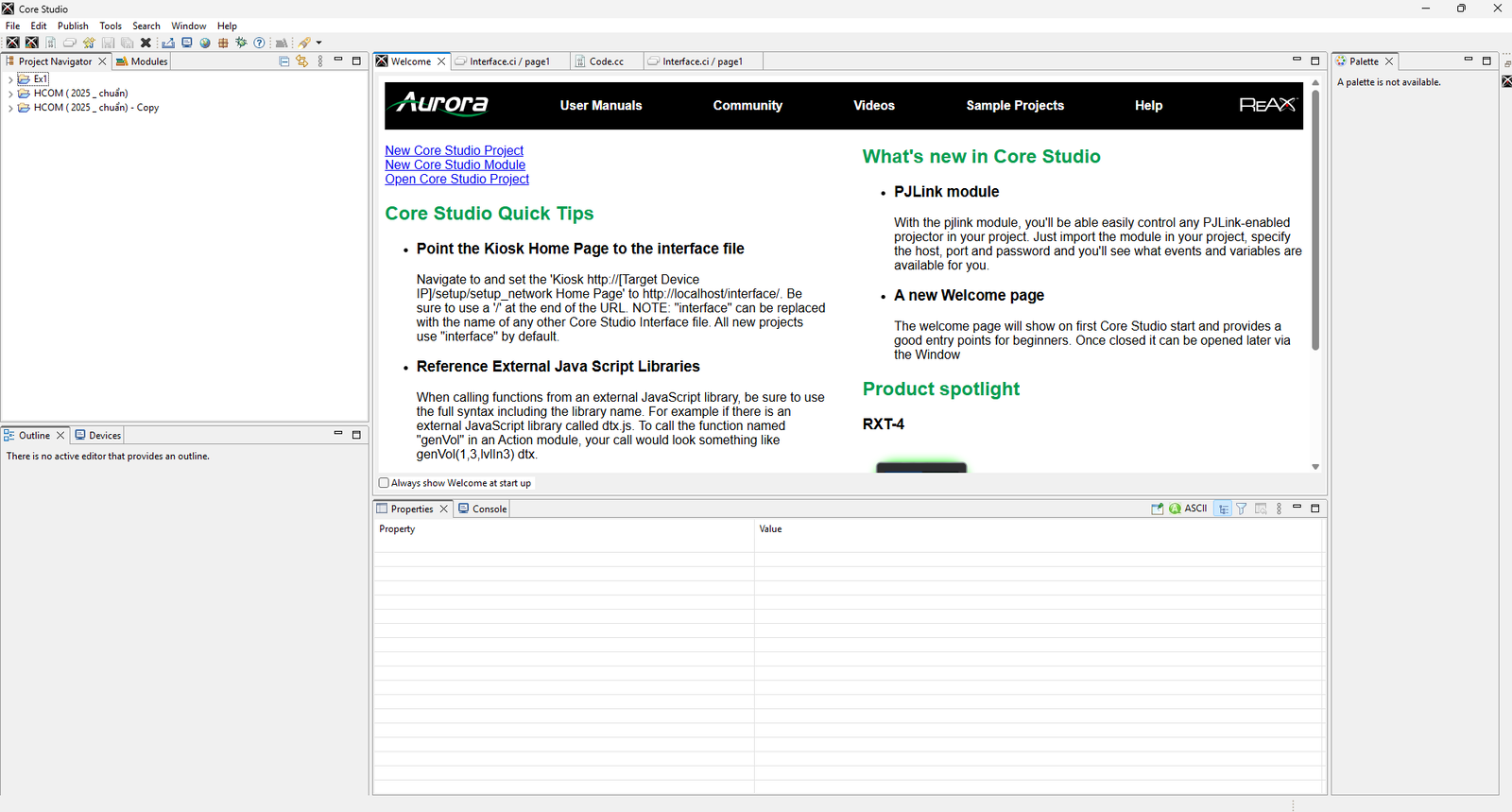Open the File menu
Viewport: 1512px width, 812px height.
pos(13,26)
